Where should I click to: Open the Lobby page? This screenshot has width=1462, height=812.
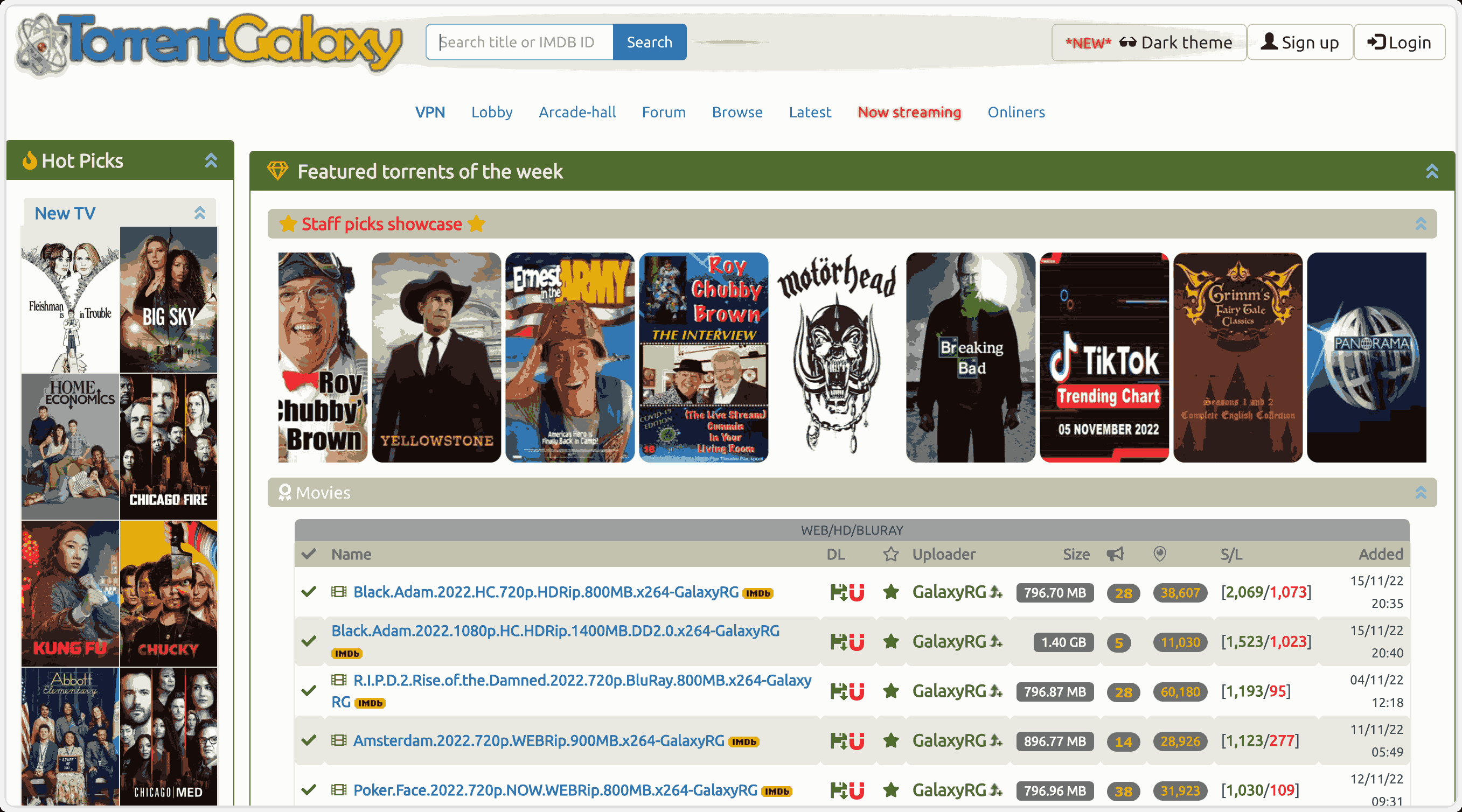(x=491, y=113)
